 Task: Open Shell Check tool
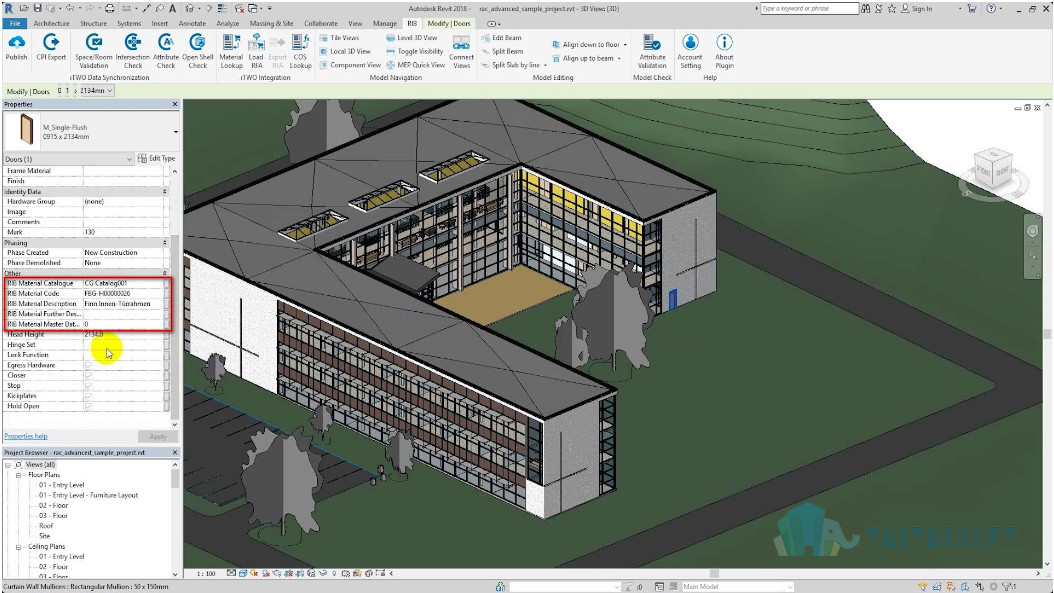(198, 51)
